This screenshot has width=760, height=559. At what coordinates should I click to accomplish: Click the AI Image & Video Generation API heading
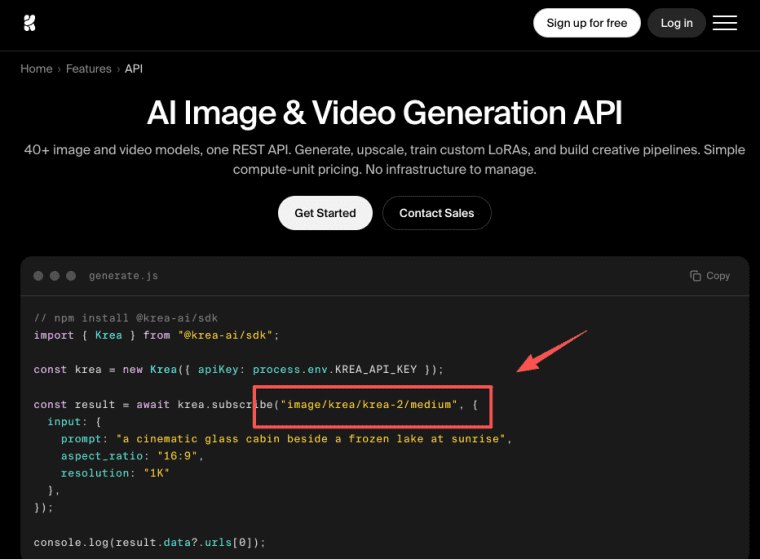pyautogui.click(x=384, y=112)
